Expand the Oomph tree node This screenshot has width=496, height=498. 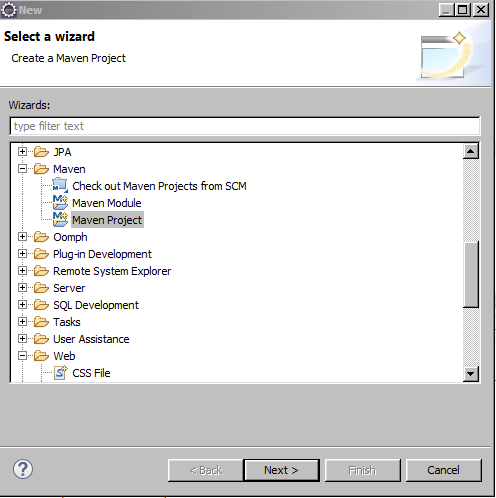click(x=22, y=237)
